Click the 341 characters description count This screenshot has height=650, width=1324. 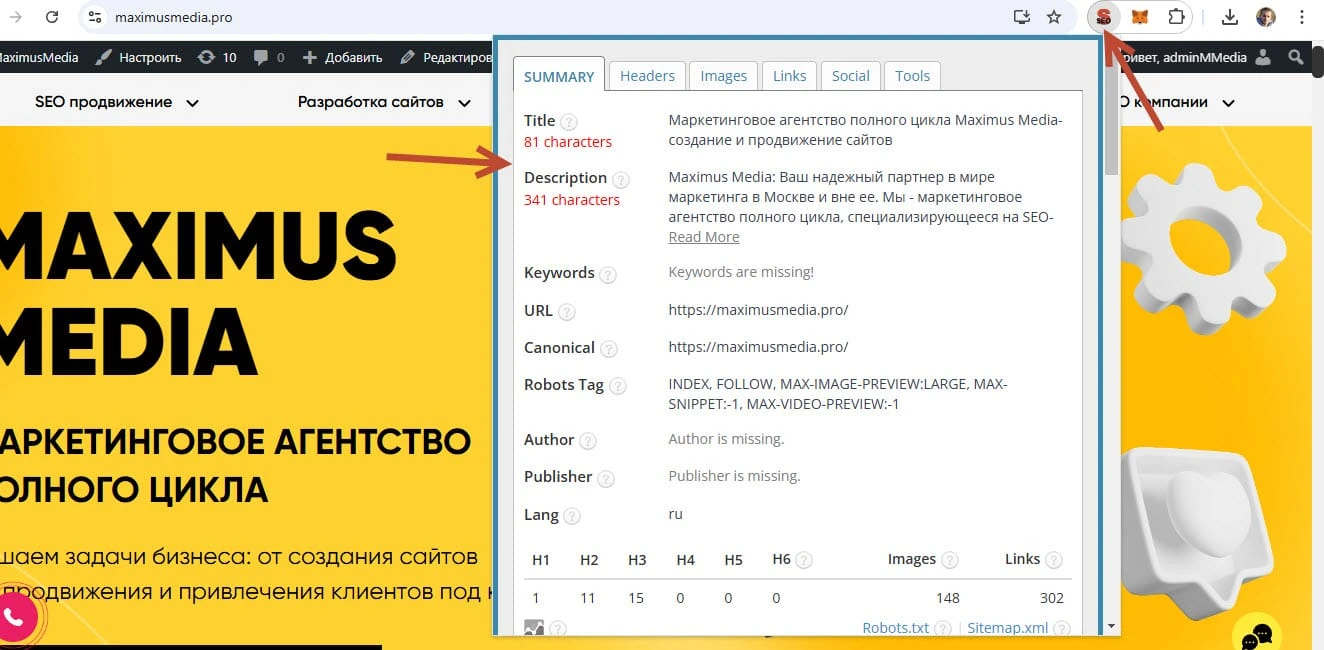point(572,200)
